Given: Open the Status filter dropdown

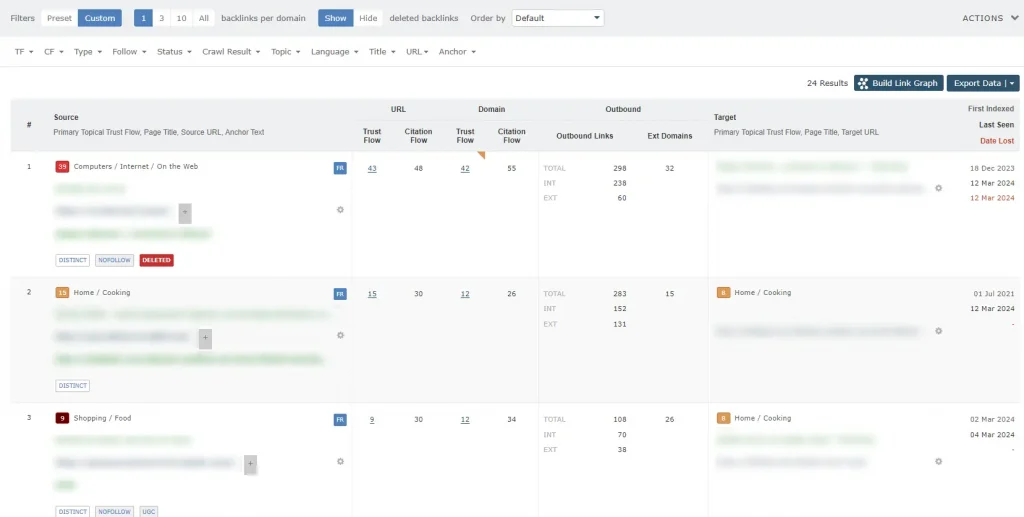Looking at the screenshot, I should (174, 52).
